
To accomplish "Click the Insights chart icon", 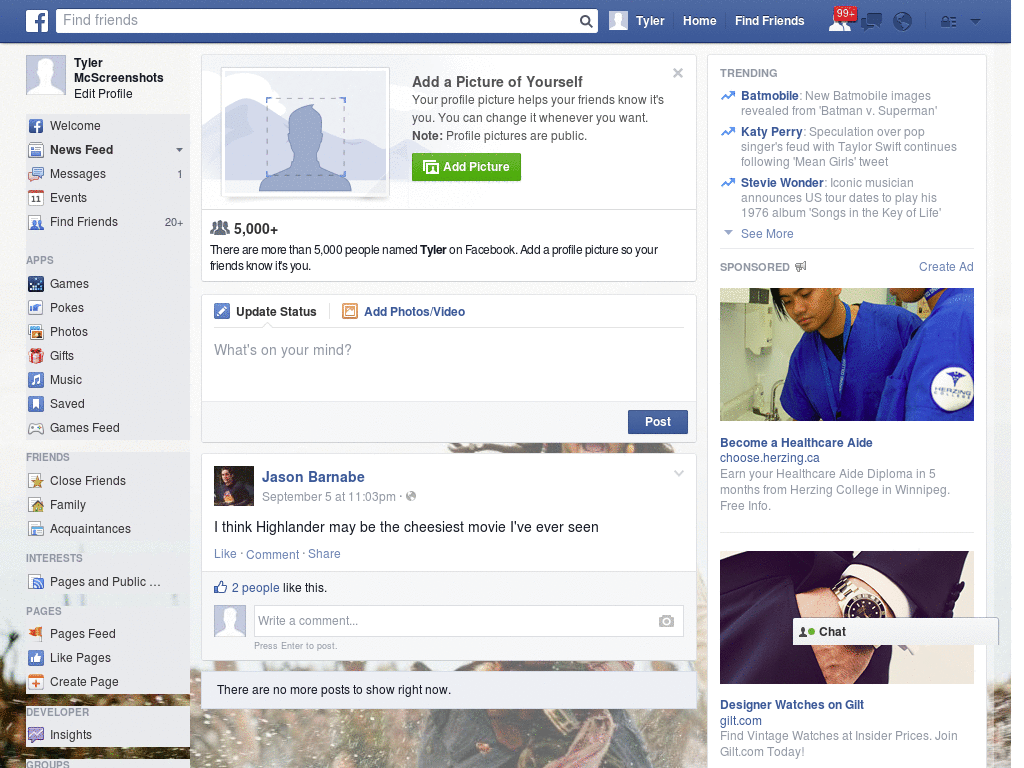I will click(x=36, y=735).
